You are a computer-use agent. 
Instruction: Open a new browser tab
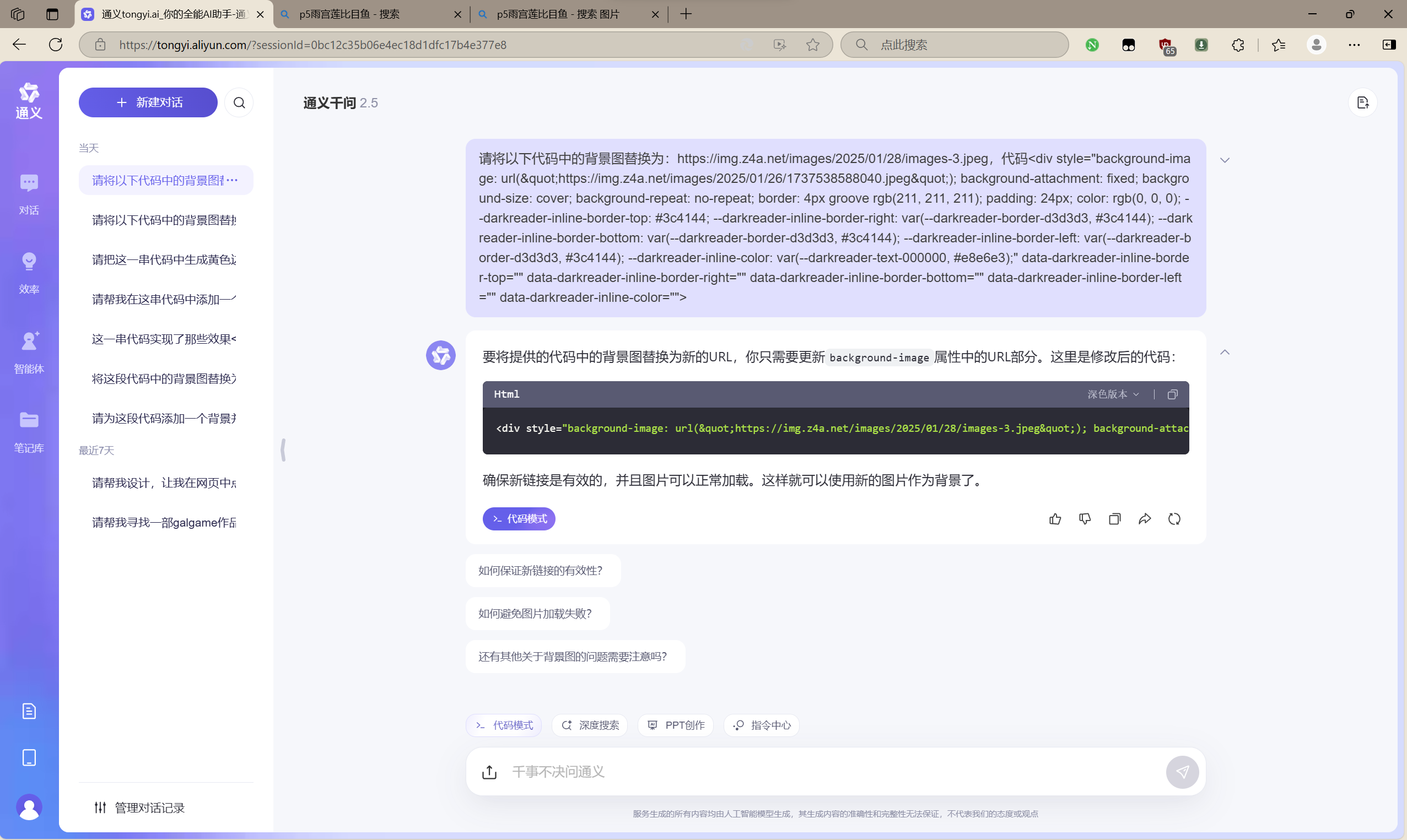click(686, 14)
